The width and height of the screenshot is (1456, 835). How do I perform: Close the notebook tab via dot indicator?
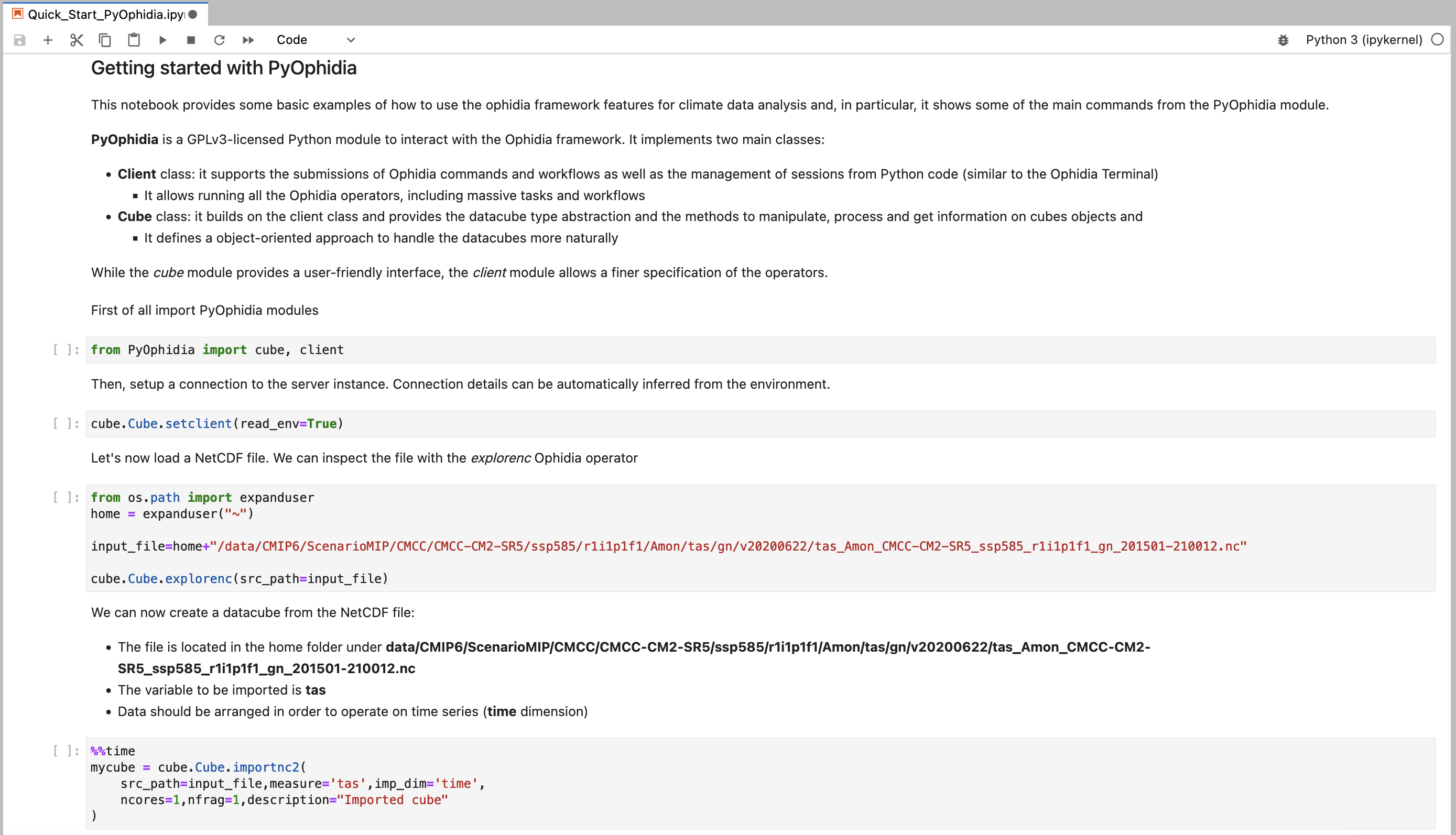[193, 14]
